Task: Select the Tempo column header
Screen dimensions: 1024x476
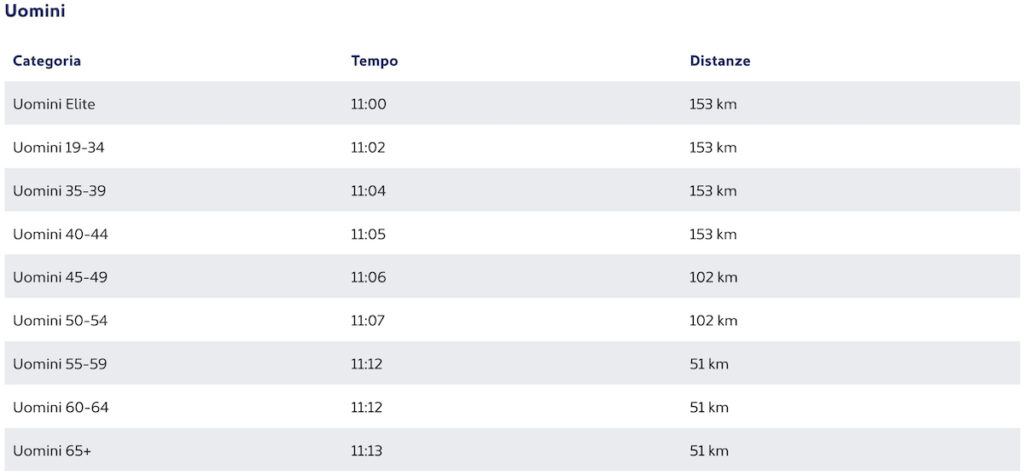Action: click(374, 61)
